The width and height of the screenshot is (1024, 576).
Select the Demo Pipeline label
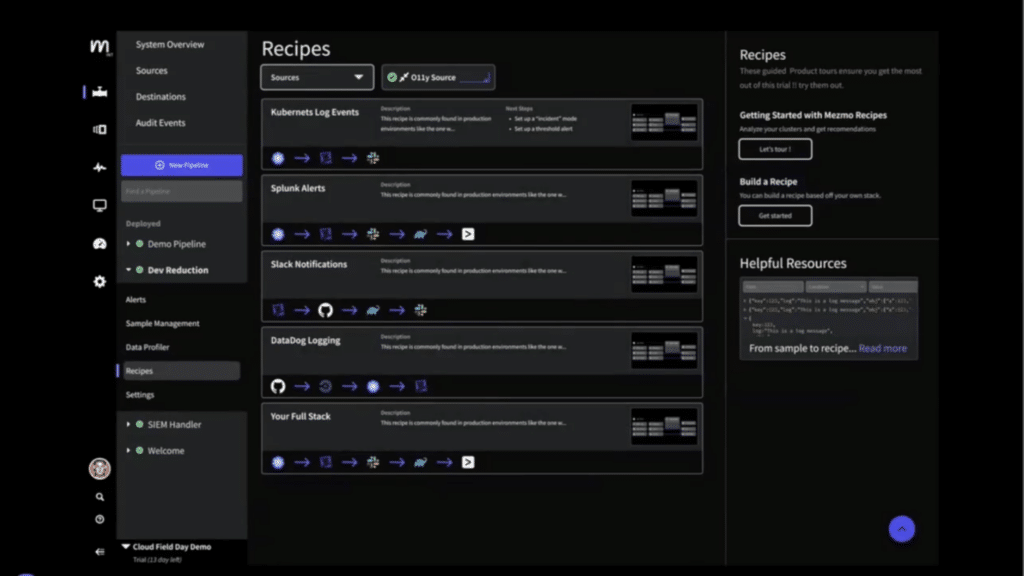176,244
